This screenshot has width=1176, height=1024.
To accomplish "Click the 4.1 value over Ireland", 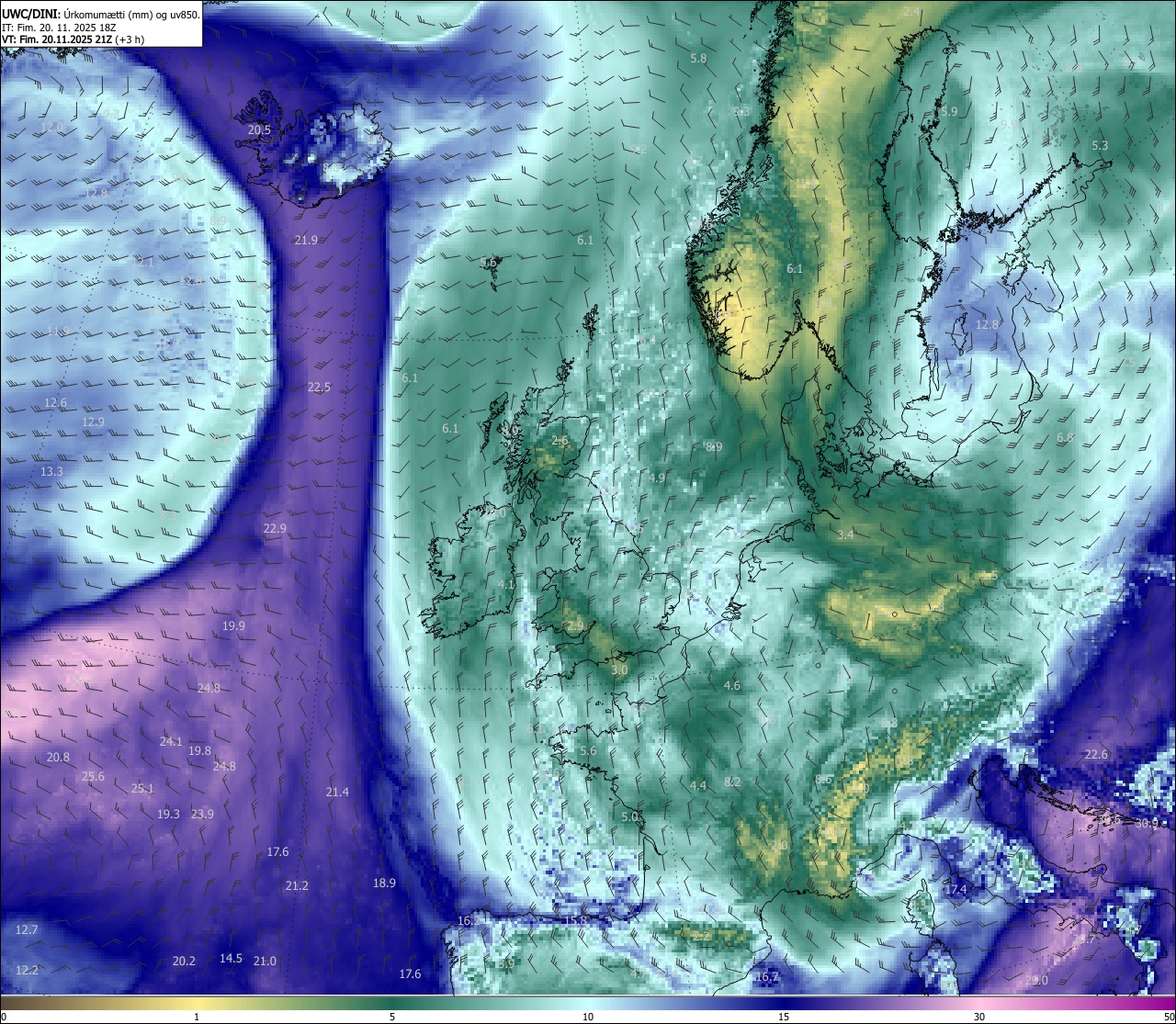I will [x=506, y=584].
